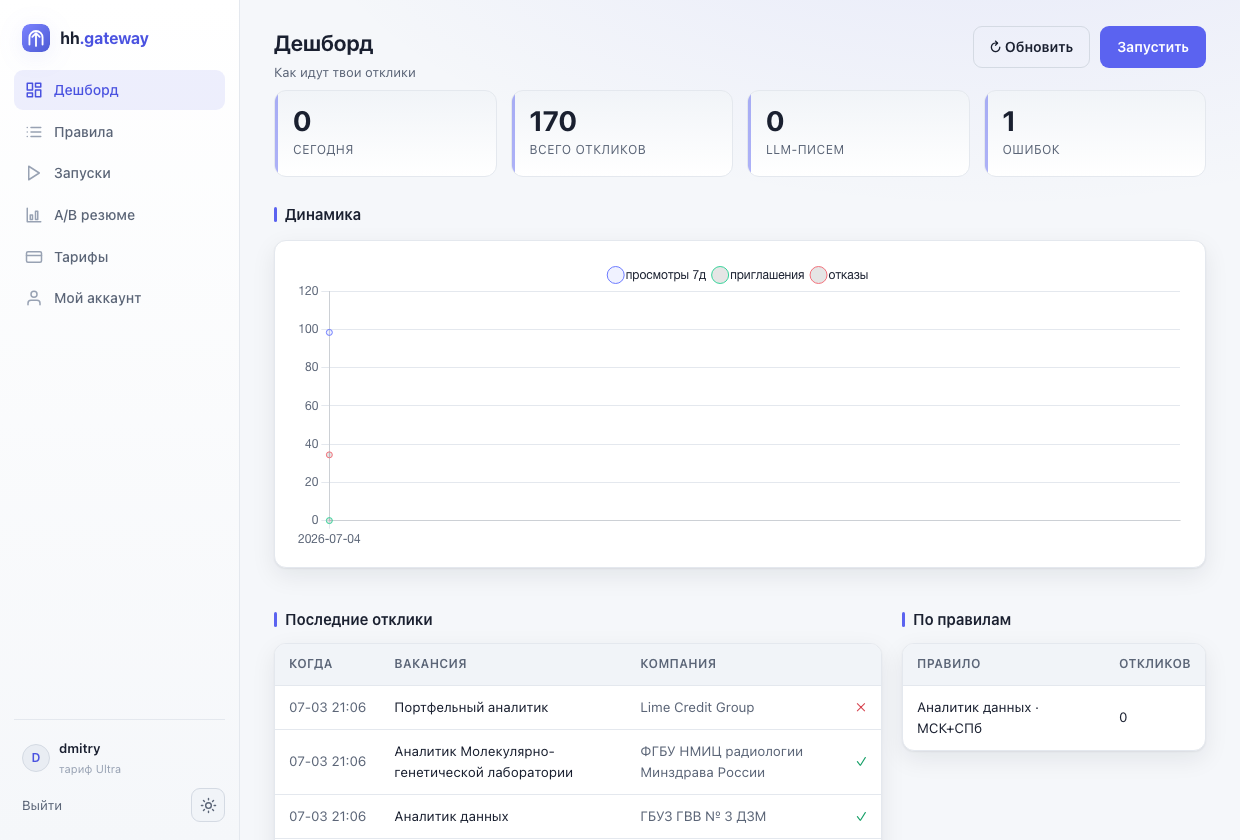Open Мой аккаунт page
The image size is (1240, 840).
tap(119, 298)
